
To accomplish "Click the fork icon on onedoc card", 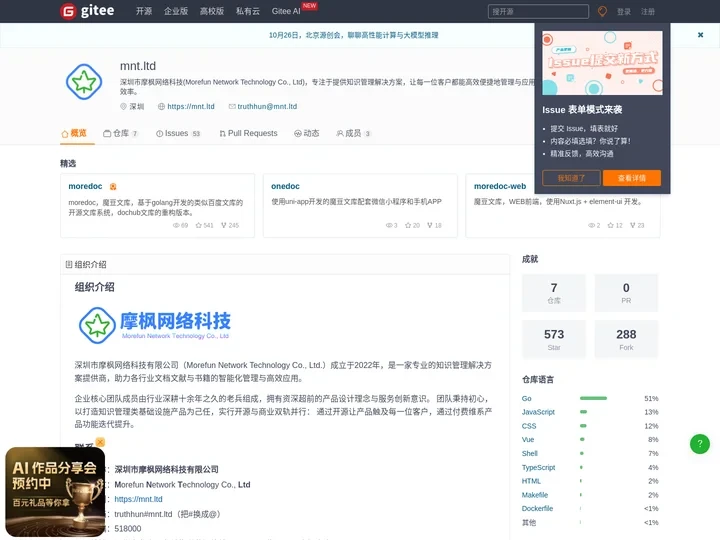I will (x=430, y=225).
